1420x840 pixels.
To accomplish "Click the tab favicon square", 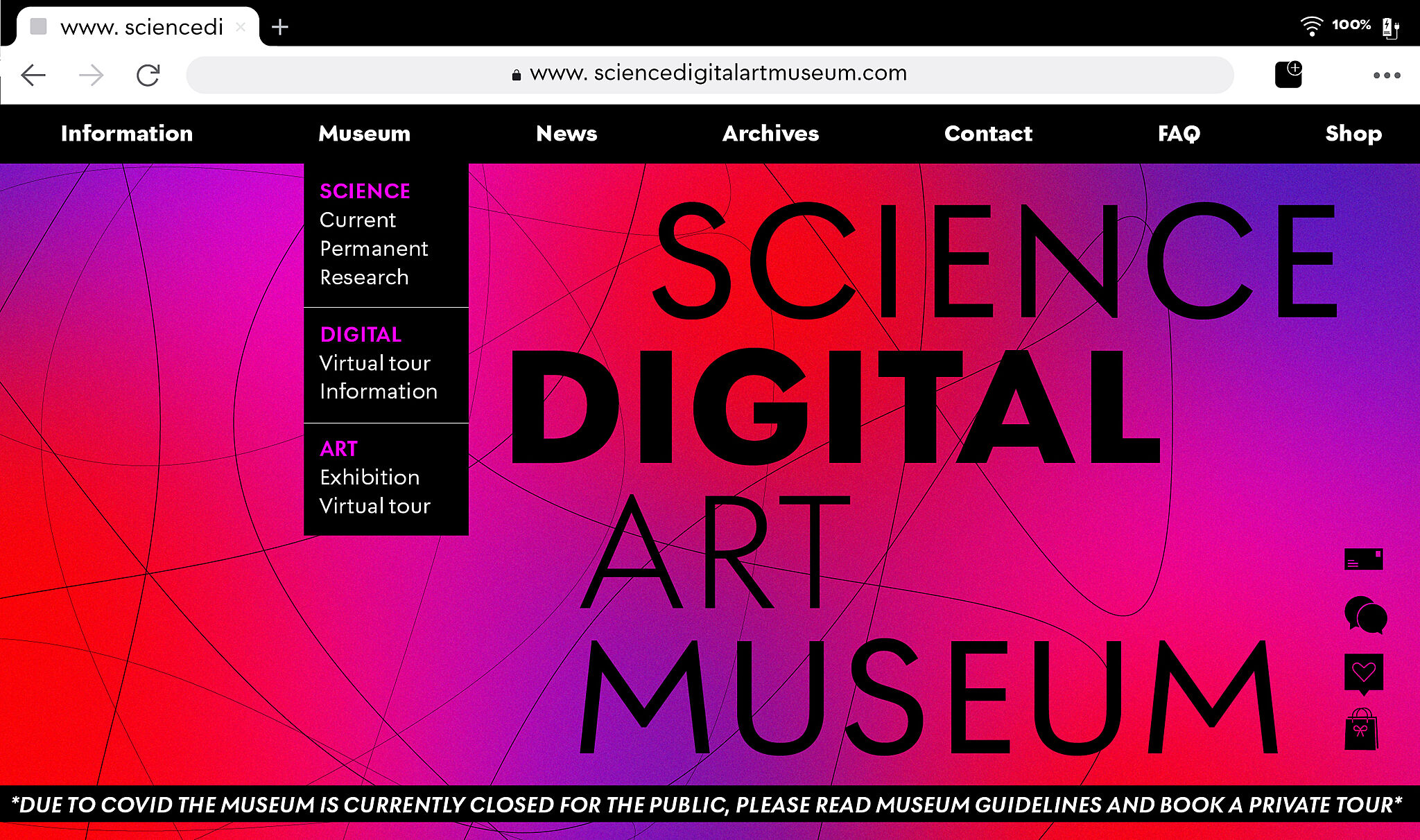I will [x=39, y=27].
